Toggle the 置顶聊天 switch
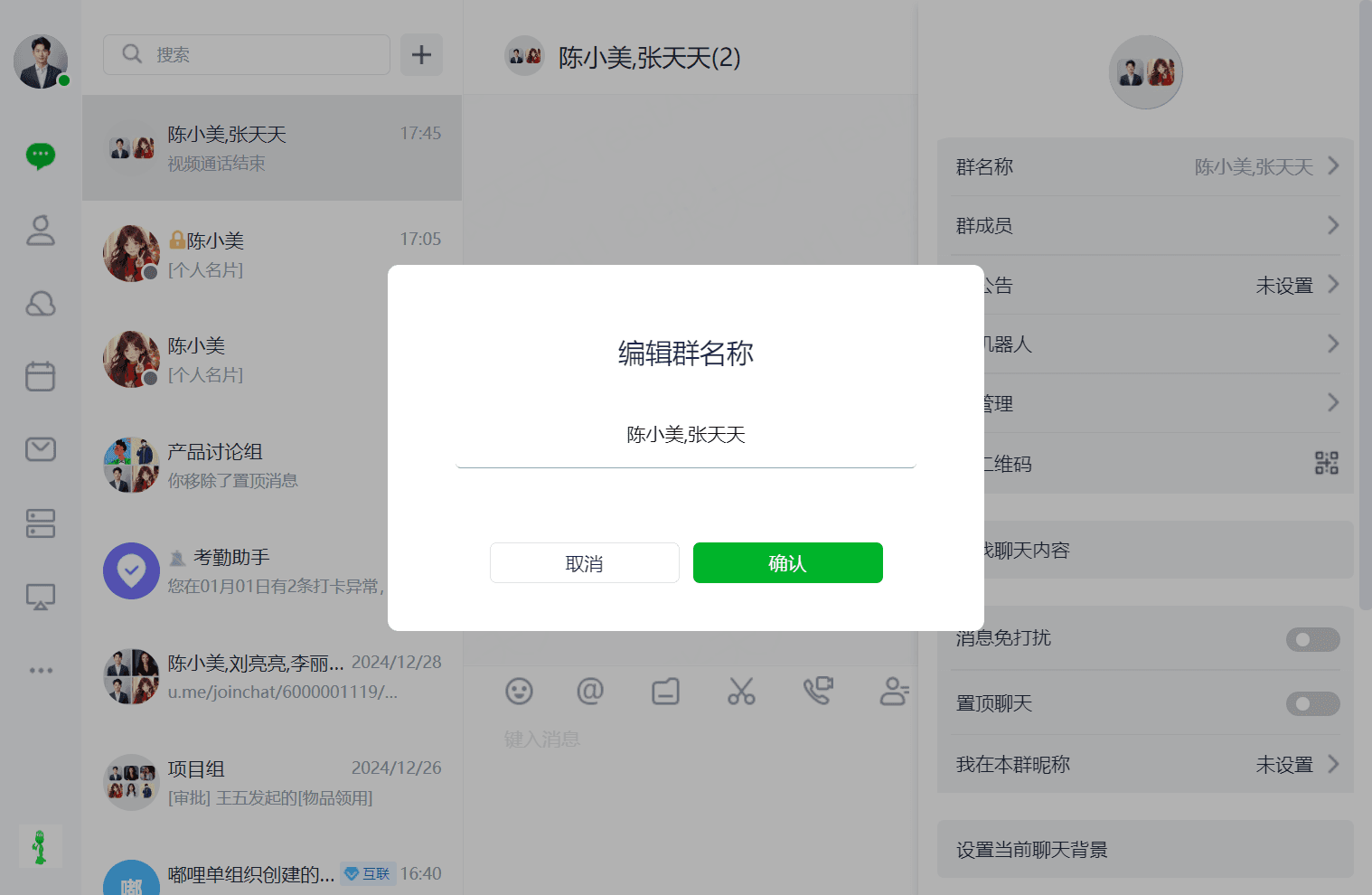 (1312, 703)
